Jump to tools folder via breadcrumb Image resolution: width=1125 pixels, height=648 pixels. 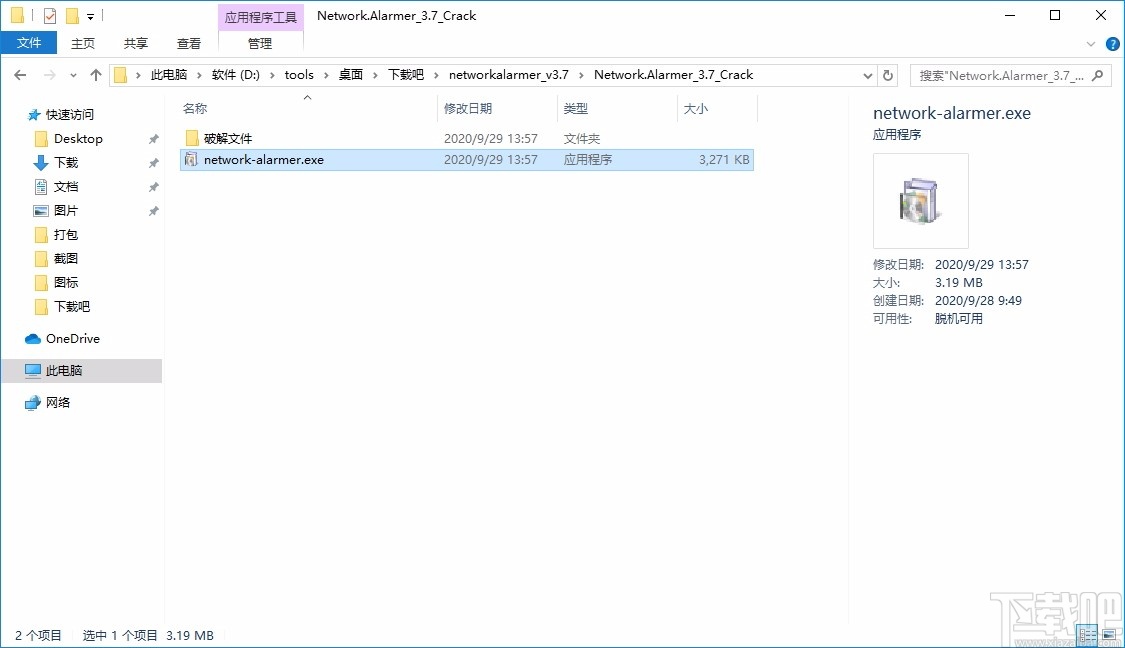click(300, 74)
